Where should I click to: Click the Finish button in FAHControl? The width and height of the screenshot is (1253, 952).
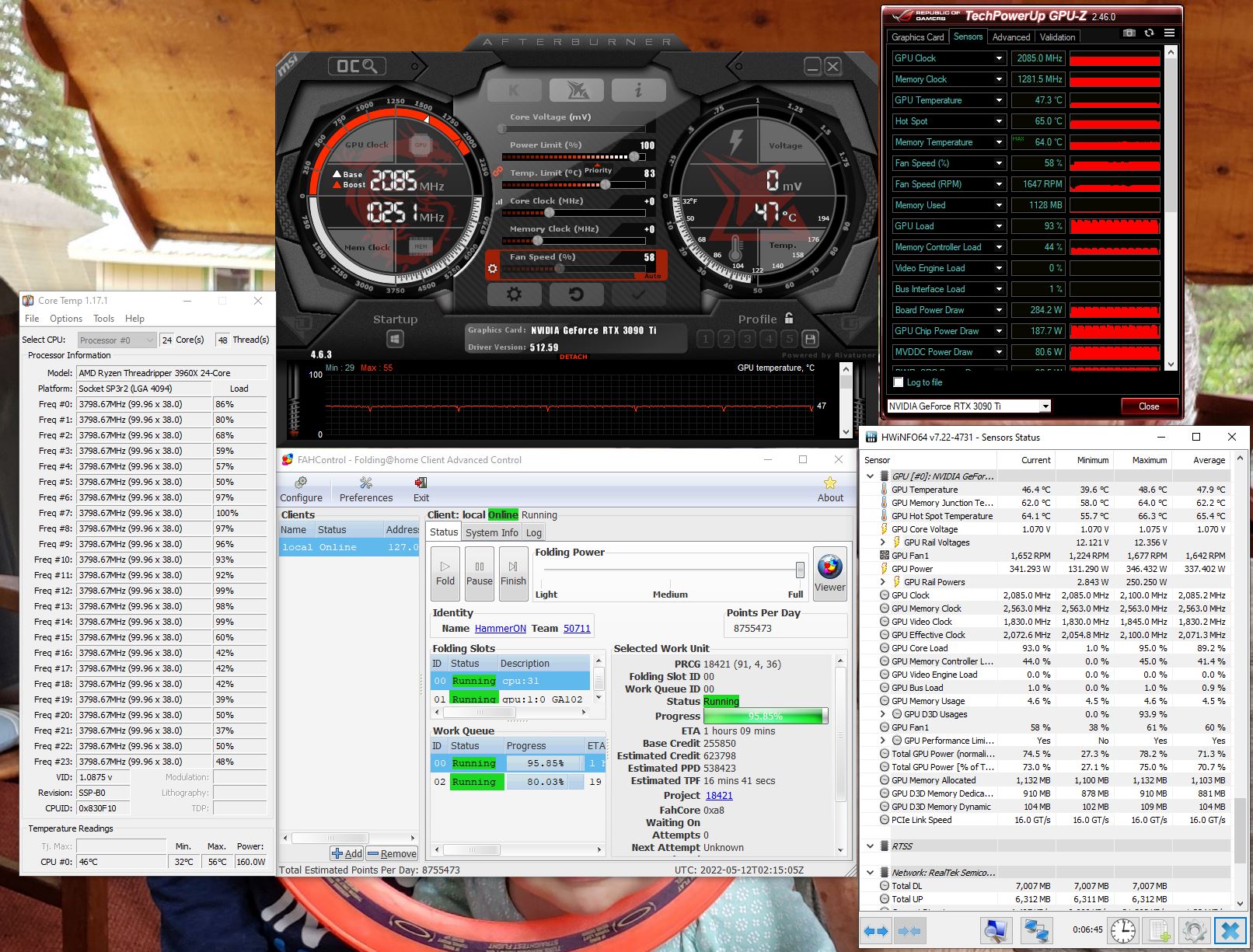(513, 574)
